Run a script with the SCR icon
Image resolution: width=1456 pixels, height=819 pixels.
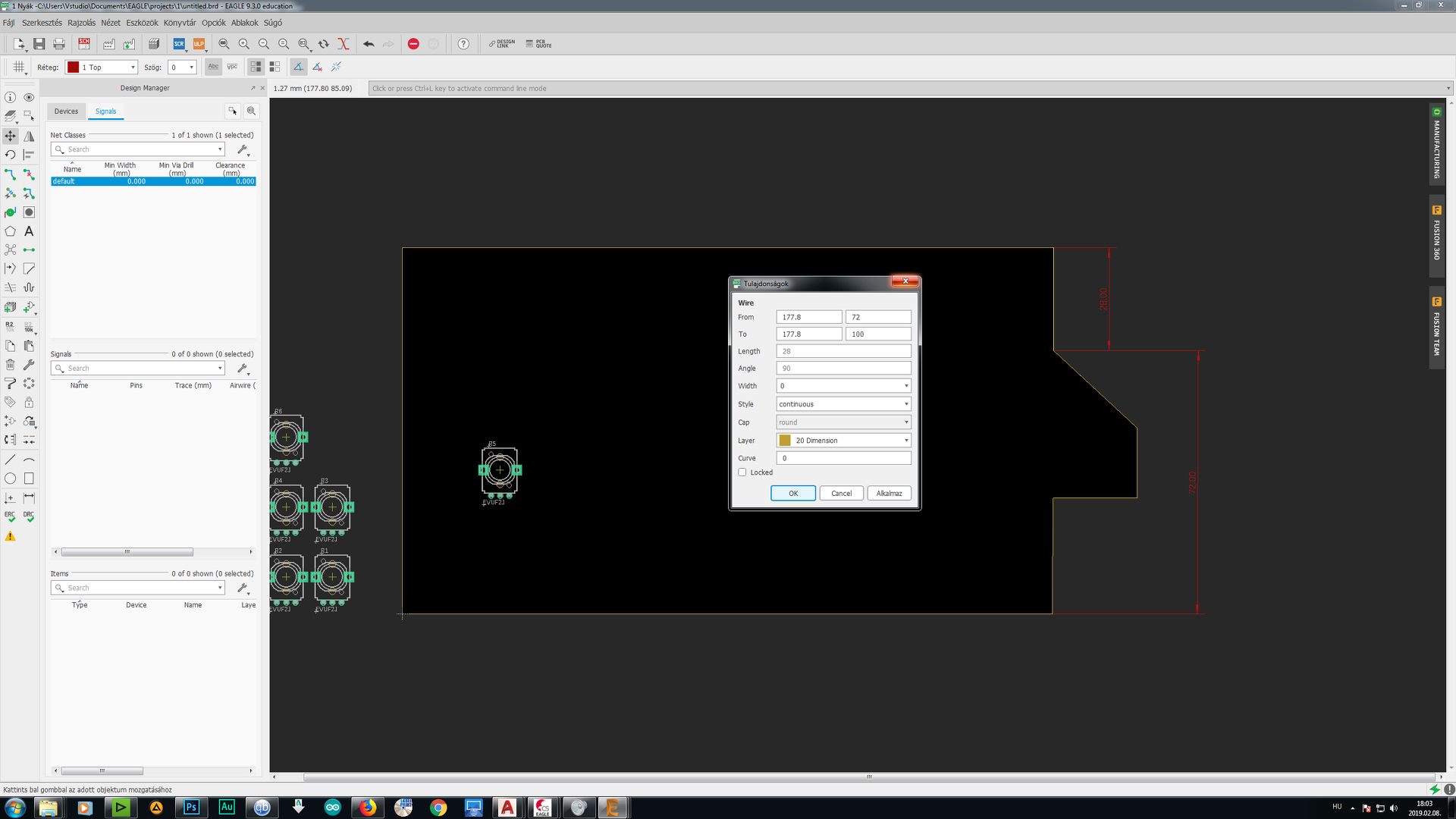[179, 44]
